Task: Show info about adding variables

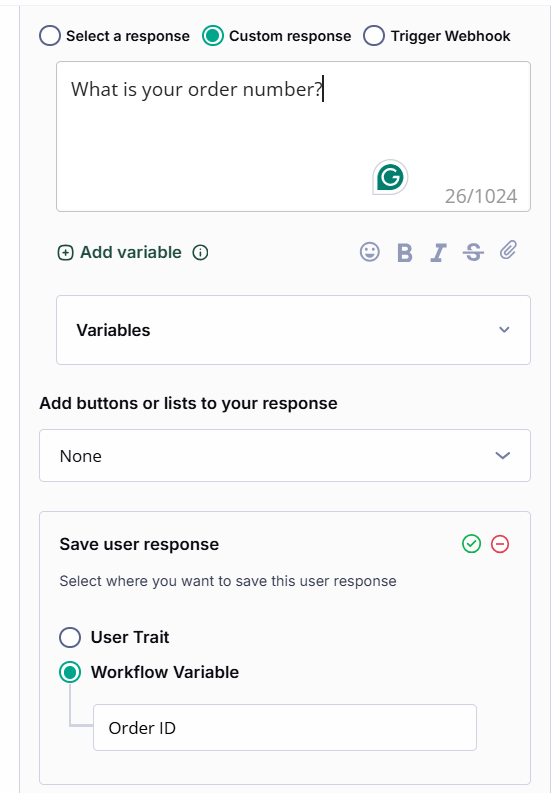Action: pyautogui.click(x=200, y=252)
